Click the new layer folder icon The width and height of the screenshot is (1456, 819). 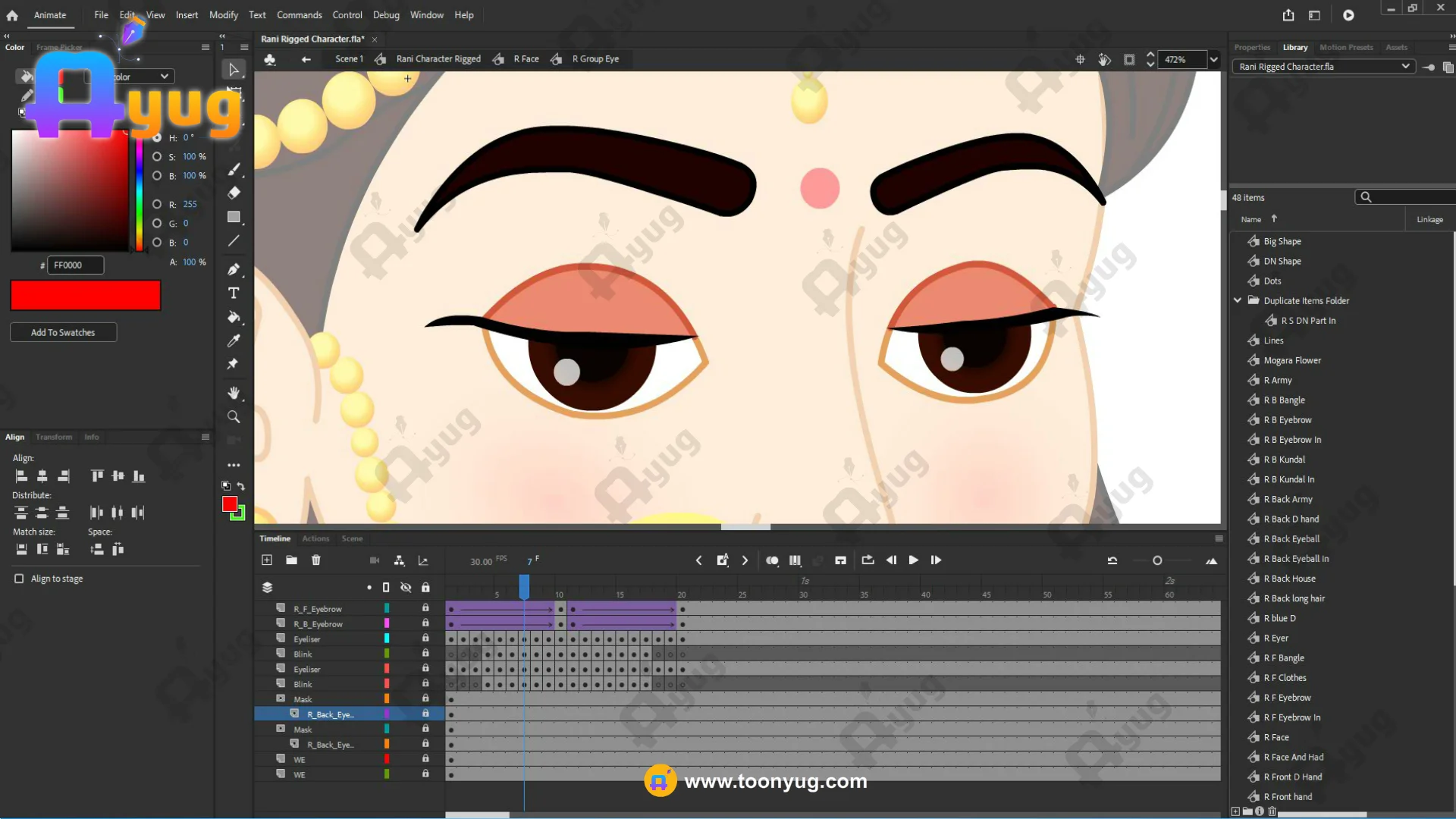(x=291, y=560)
